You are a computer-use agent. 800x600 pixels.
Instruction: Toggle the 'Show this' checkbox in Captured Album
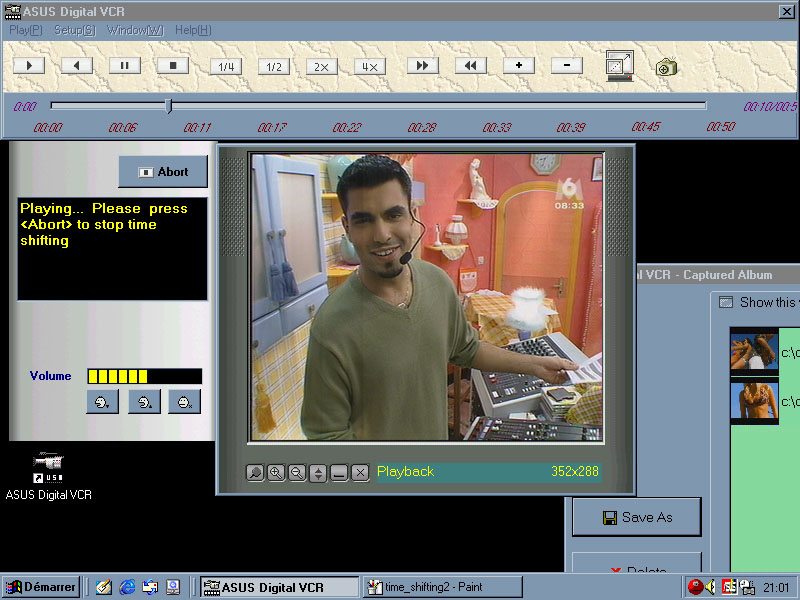(x=726, y=303)
